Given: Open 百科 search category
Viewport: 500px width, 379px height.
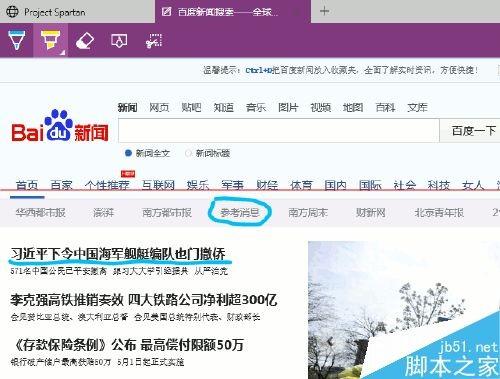Looking at the screenshot, I should point(385,107).
